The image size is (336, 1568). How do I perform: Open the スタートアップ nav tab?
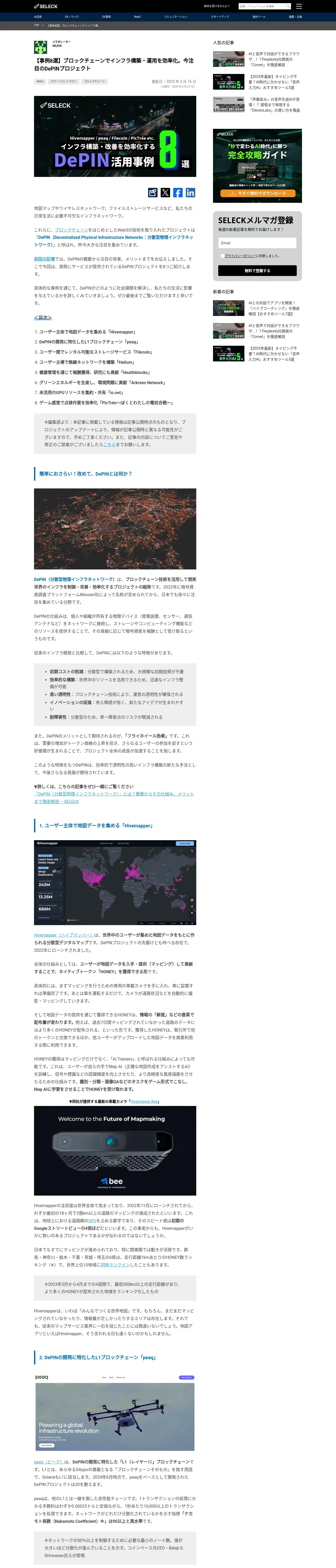220,17
